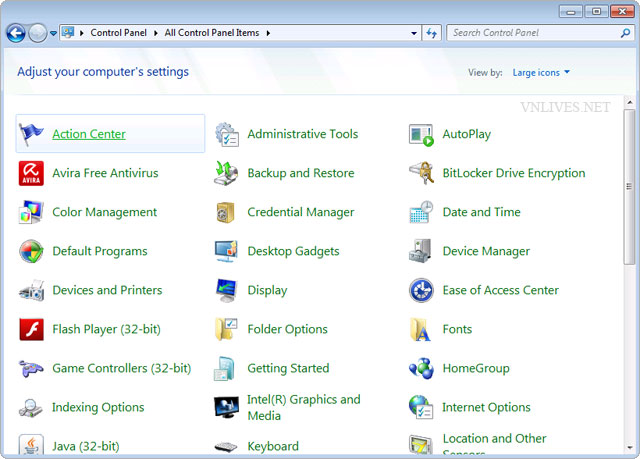This screenshot has width=640, height=459.
Task: Click the All Control Panel Items breadcrumb
Action: (x=212, y=33)
